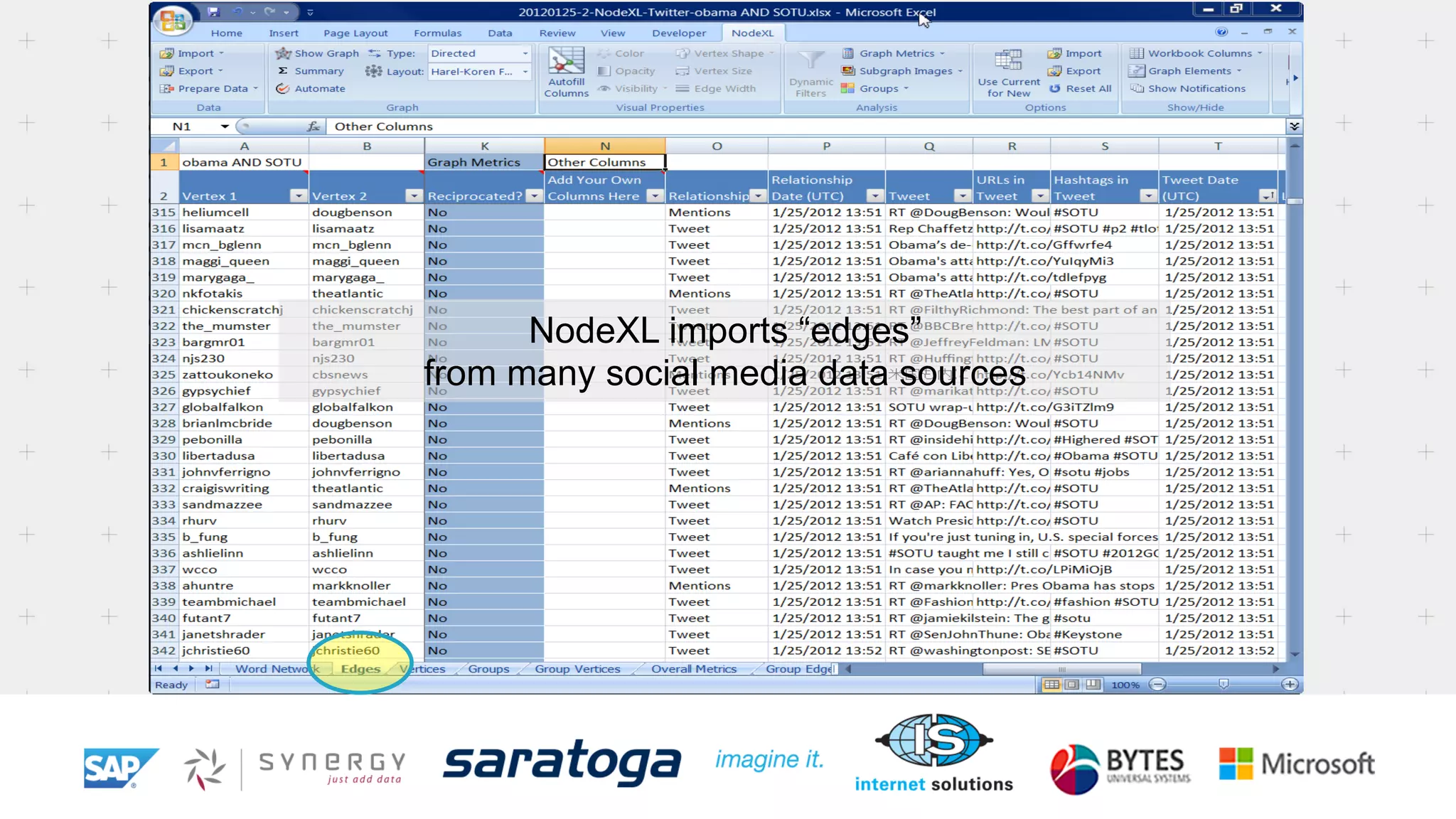The image size is (1456, 819).
Task: Click the insert function fx icon
Action: click(x=313, y=126)
